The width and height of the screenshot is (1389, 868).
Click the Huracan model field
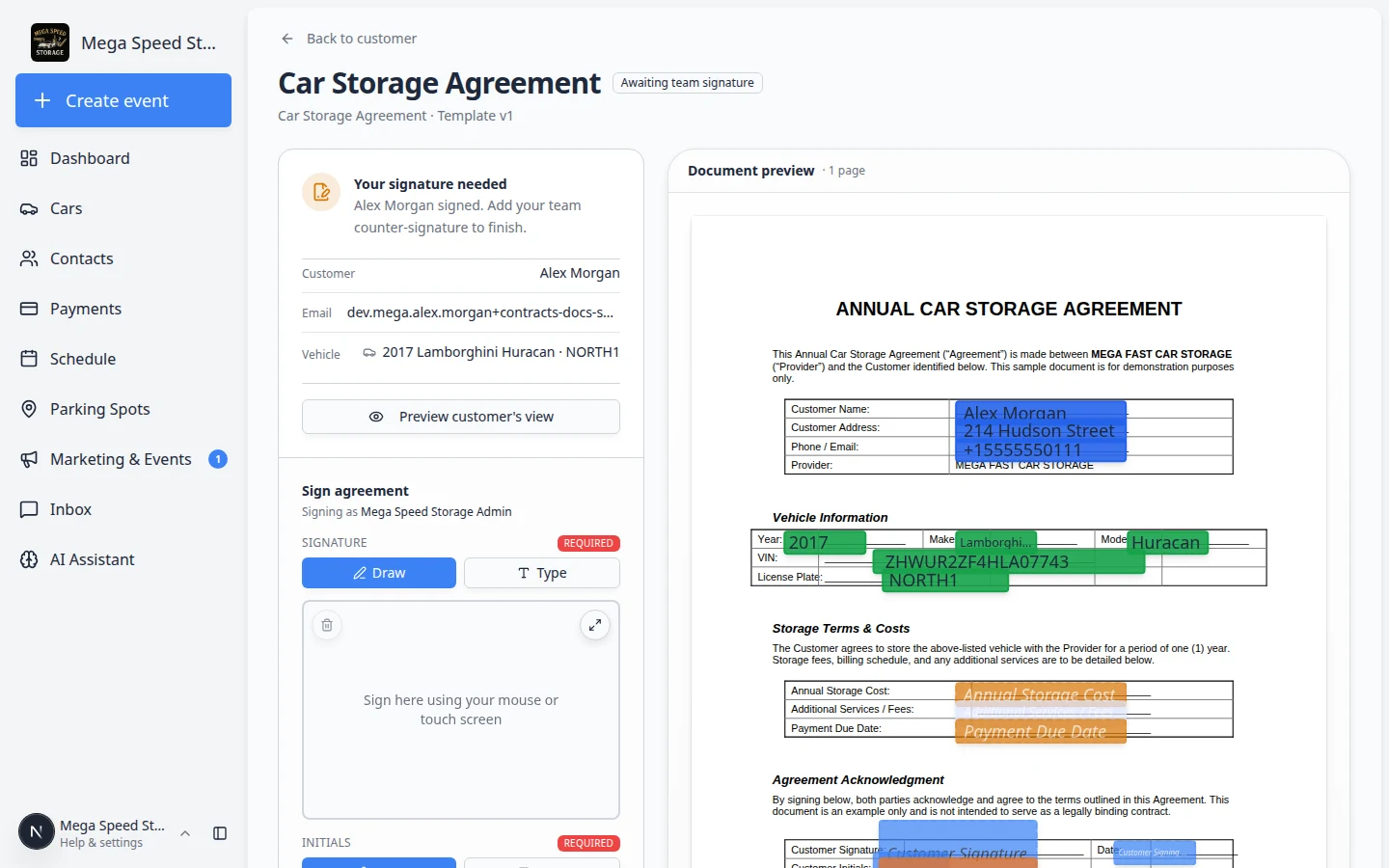[1167, 542]
